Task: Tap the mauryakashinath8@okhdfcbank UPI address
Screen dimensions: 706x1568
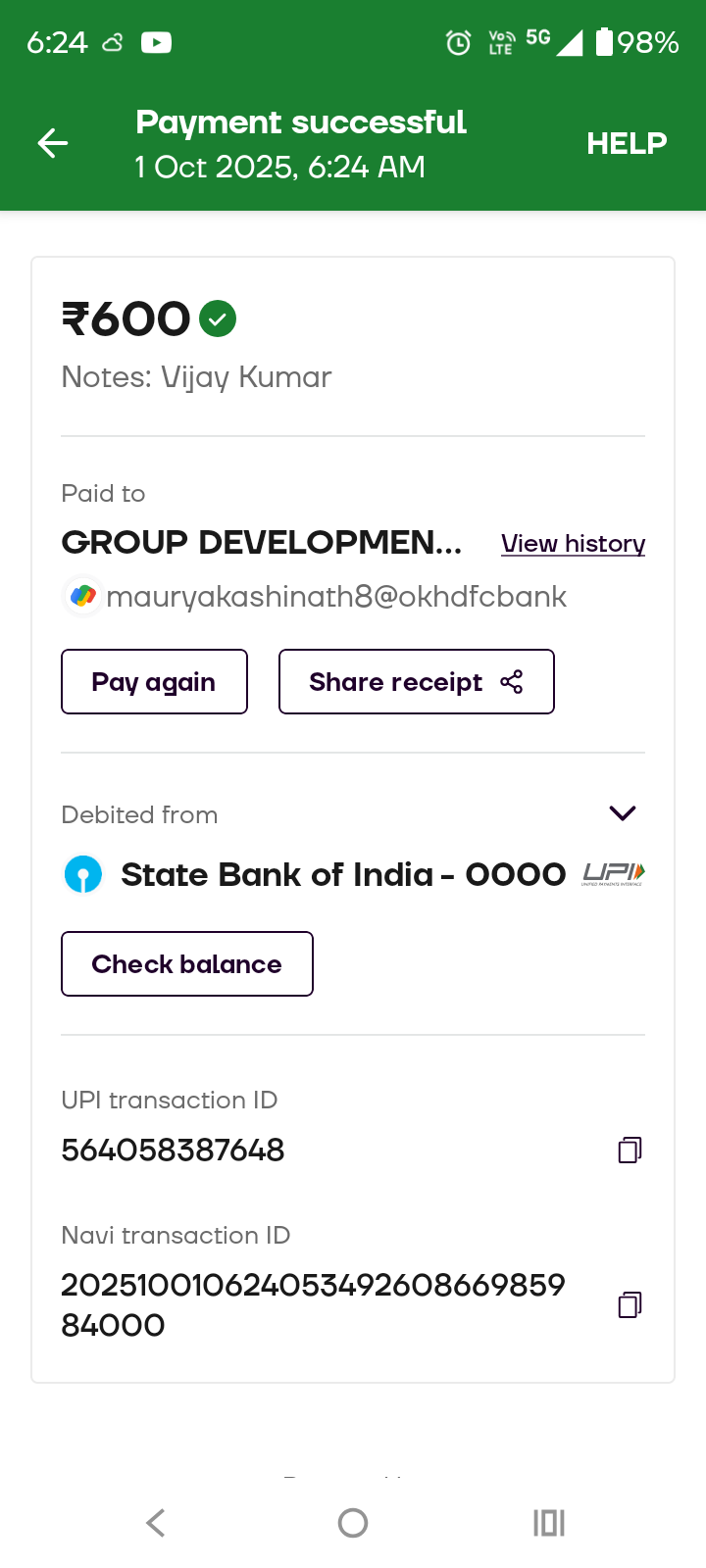Action: pyautogui.click(x=336, y=597)
